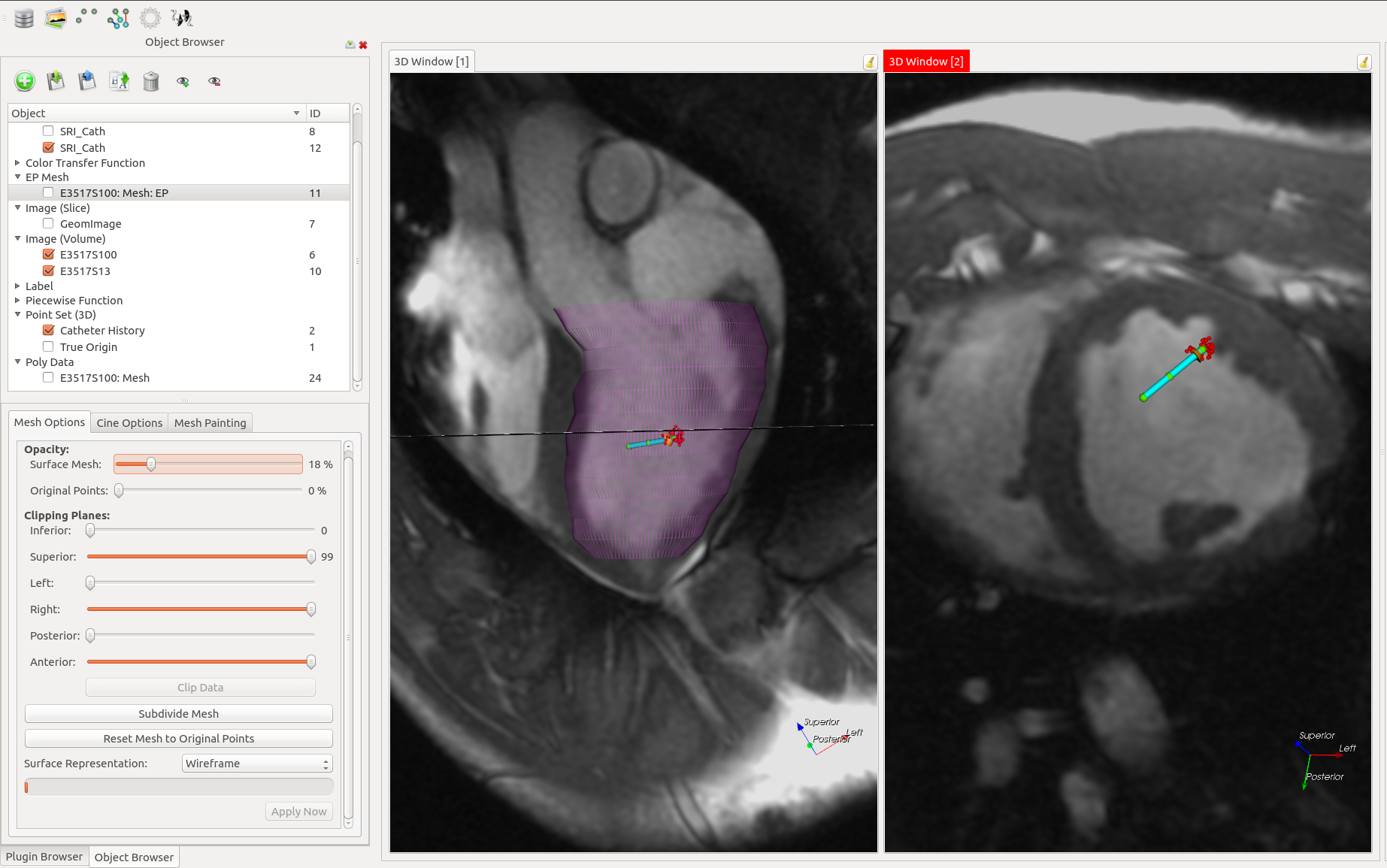
Task: Enable the GeomImage checkbox
Action: pyautogui.click(x=48, y=223)
